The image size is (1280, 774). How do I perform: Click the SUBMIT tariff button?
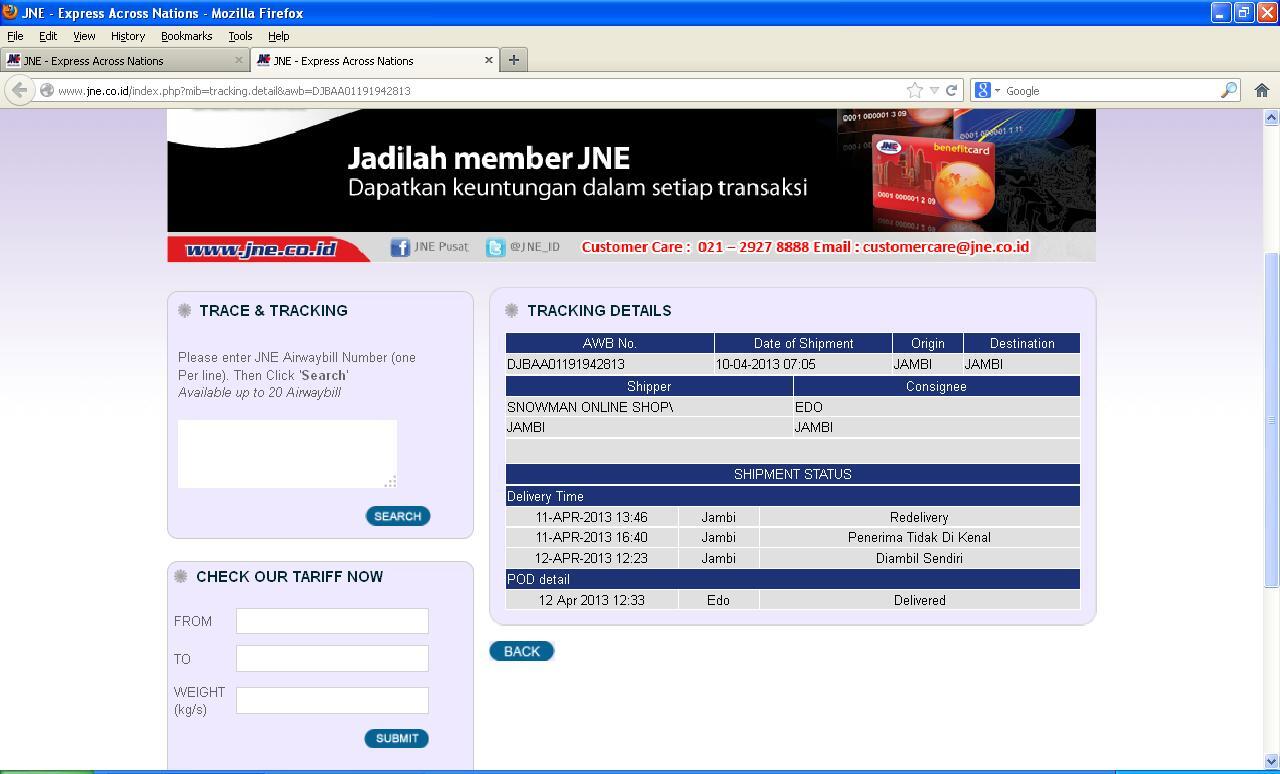pyautogui.click(x=397, y=738)
